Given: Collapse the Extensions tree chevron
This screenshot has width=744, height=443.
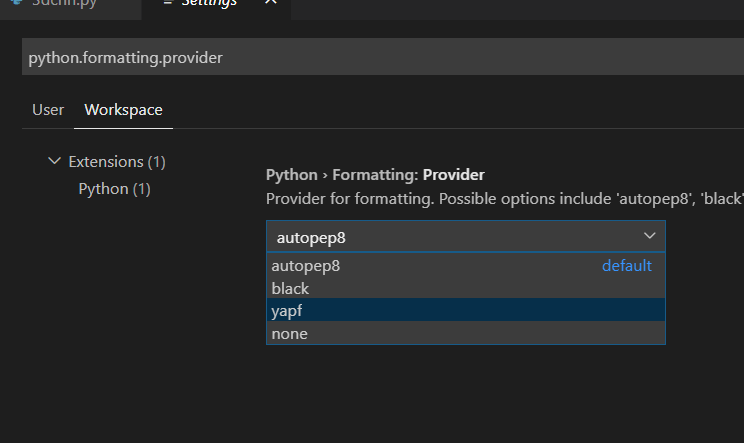Looking at the screenshot, I should point(54,161).
